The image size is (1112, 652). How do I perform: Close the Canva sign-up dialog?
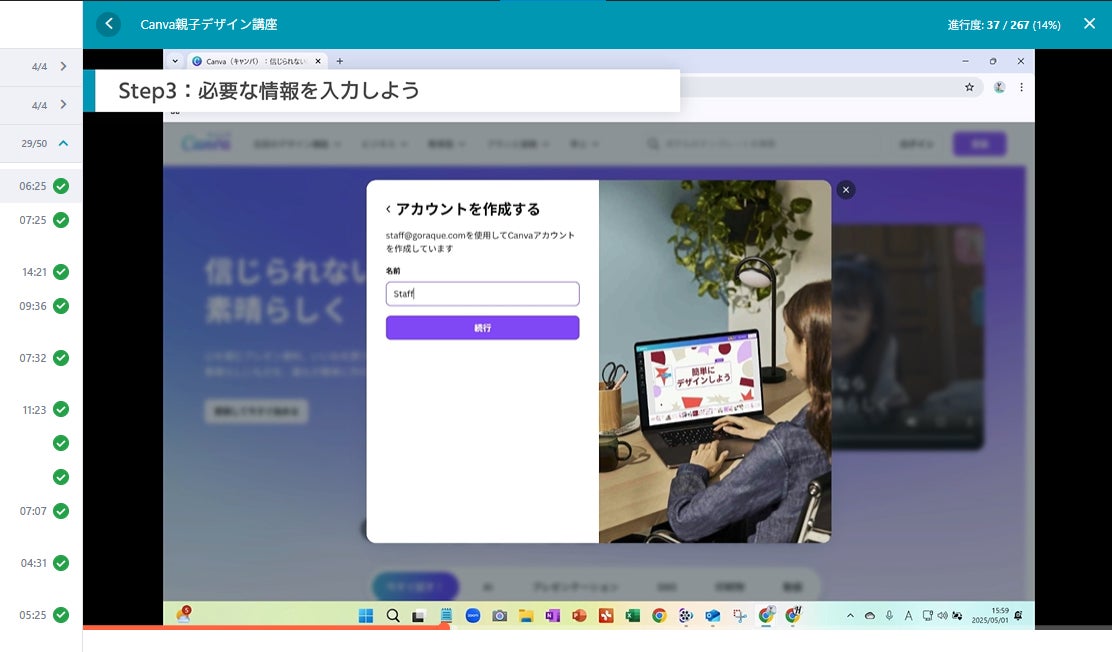click(x=845, y=189)
